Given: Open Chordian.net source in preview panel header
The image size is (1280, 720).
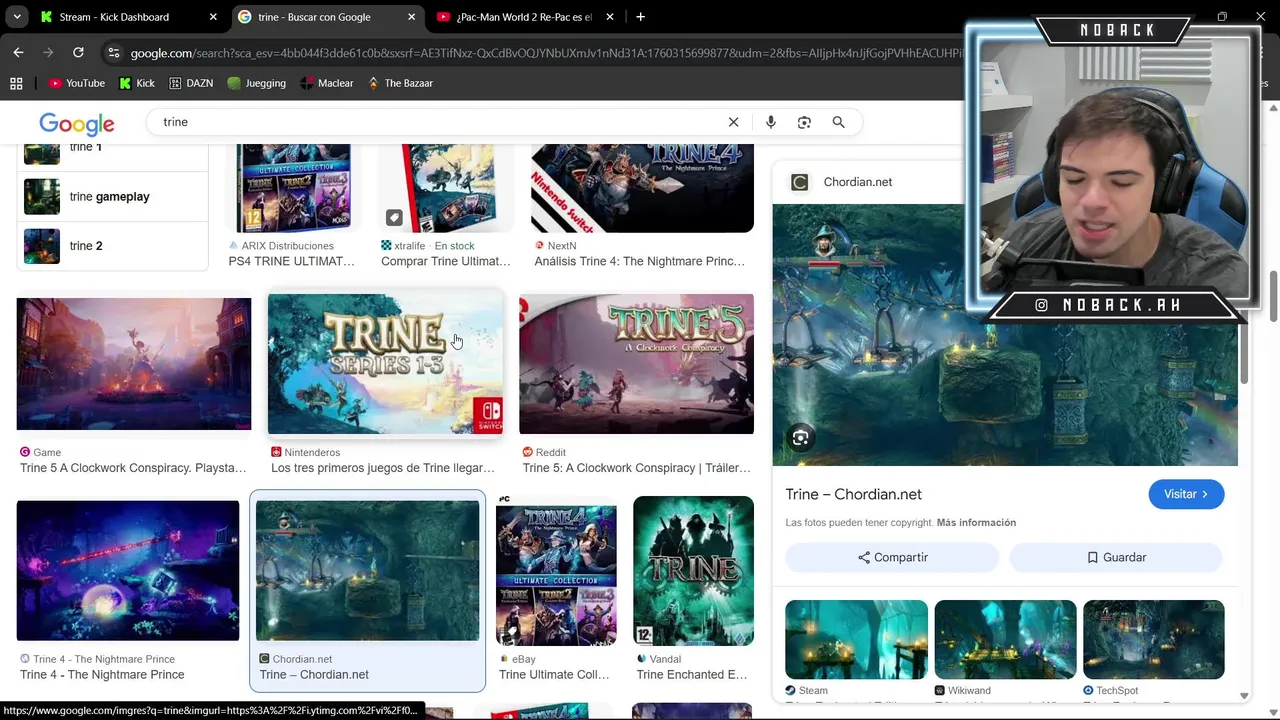Looking at the screenshot, I should click(x=842, y=182).
